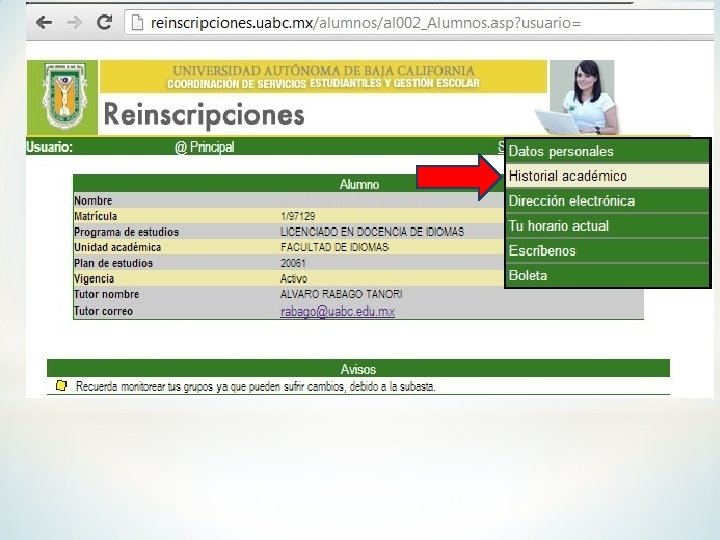Screen dimensions: 720x540
Task: Select the Escríbenos menu option
Action: (x=607, y=251)
